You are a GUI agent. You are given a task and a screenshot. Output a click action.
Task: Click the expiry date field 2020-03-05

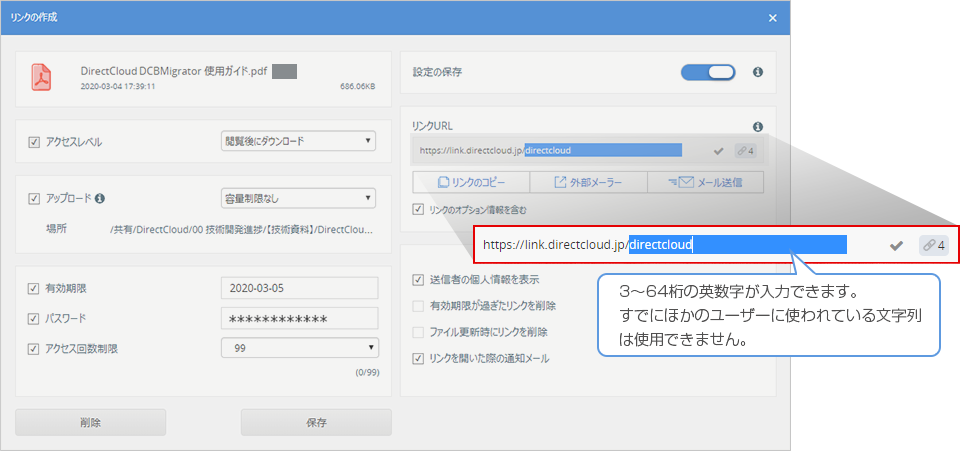pos(299,288)
